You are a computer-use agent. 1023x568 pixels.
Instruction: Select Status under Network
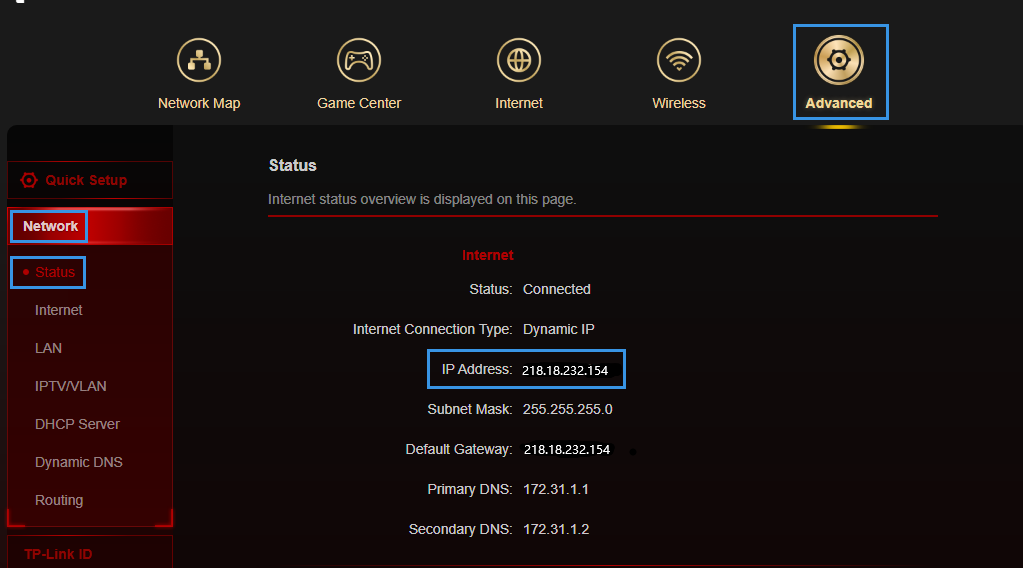pyautogui.click(x=55, y=272)
